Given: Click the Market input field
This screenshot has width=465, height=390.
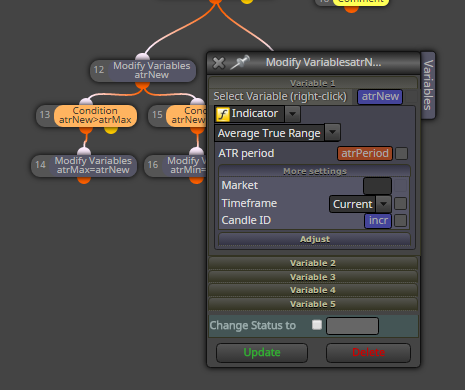Looking at the screenshot, I should pyautogui.click(x=377, y=186).
